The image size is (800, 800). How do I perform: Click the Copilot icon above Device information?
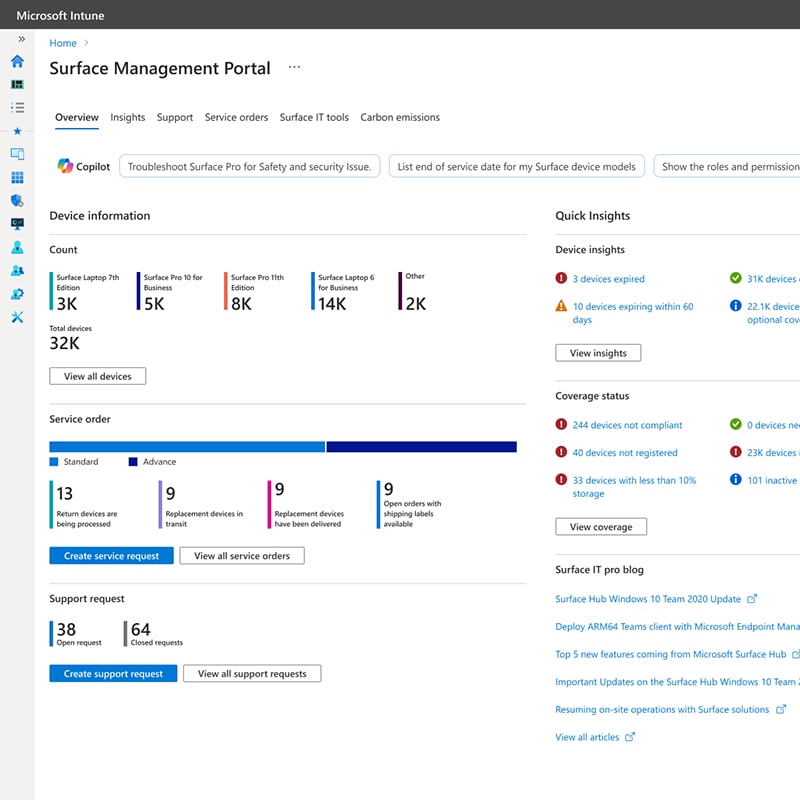(66, 166)
